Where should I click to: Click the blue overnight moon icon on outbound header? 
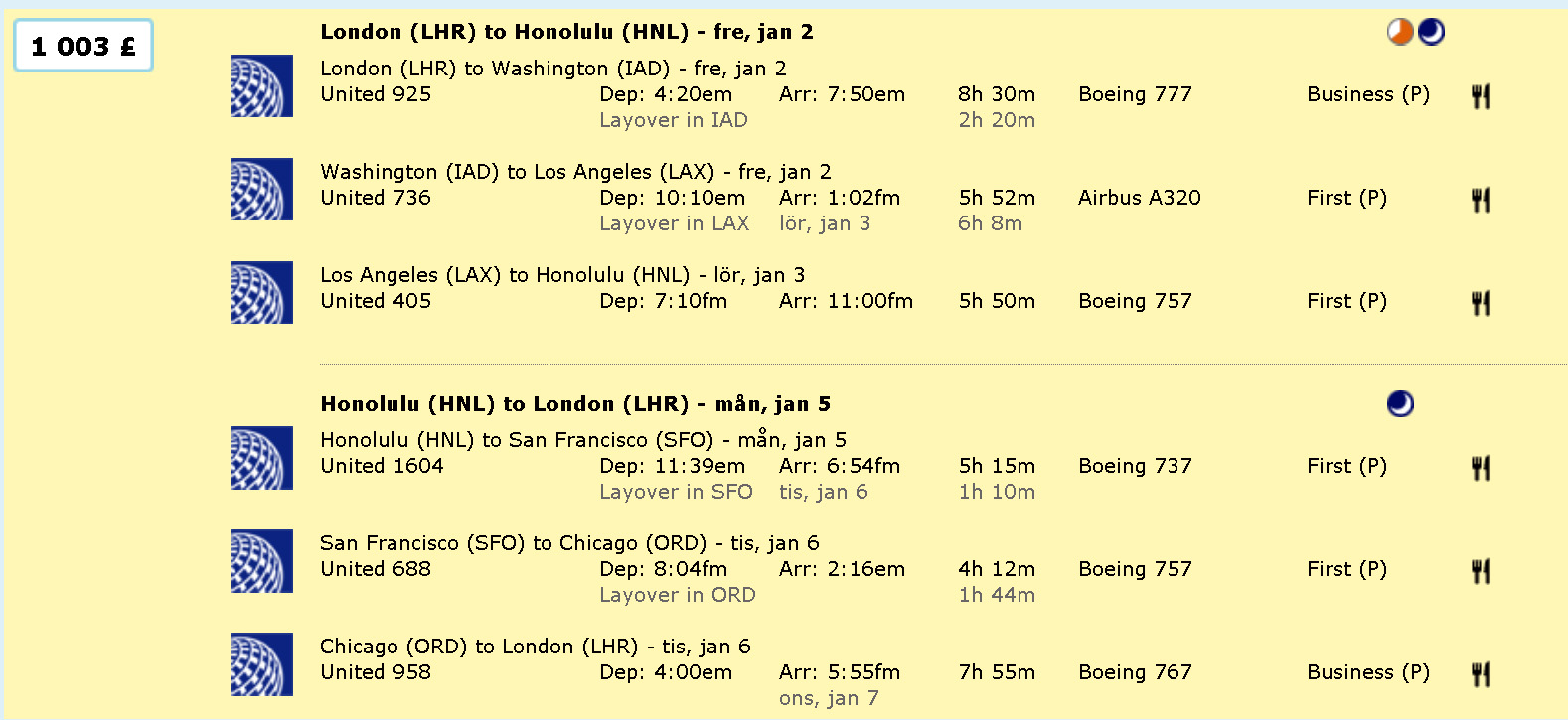tap(1432, 32)
